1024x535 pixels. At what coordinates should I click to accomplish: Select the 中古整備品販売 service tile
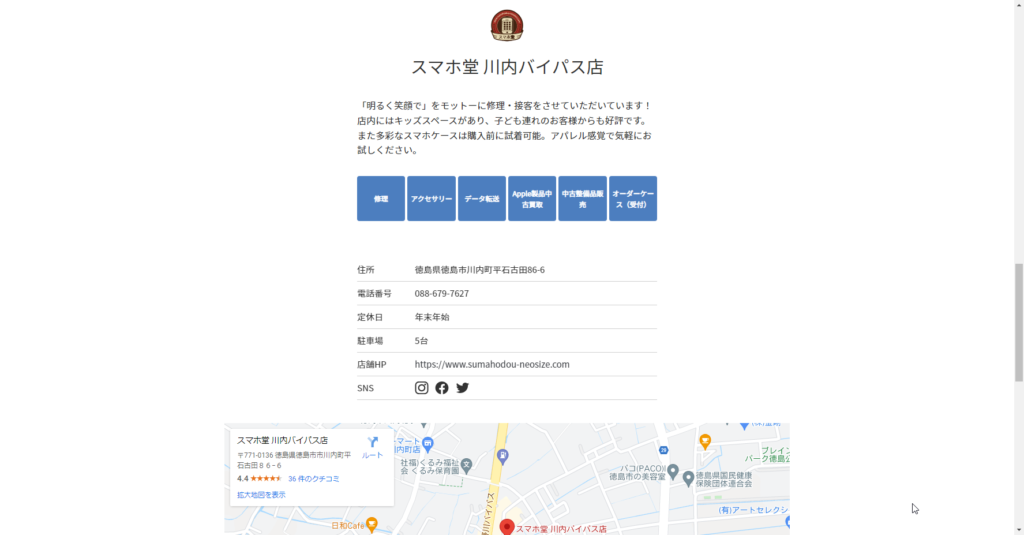click(x=583, y=199)
